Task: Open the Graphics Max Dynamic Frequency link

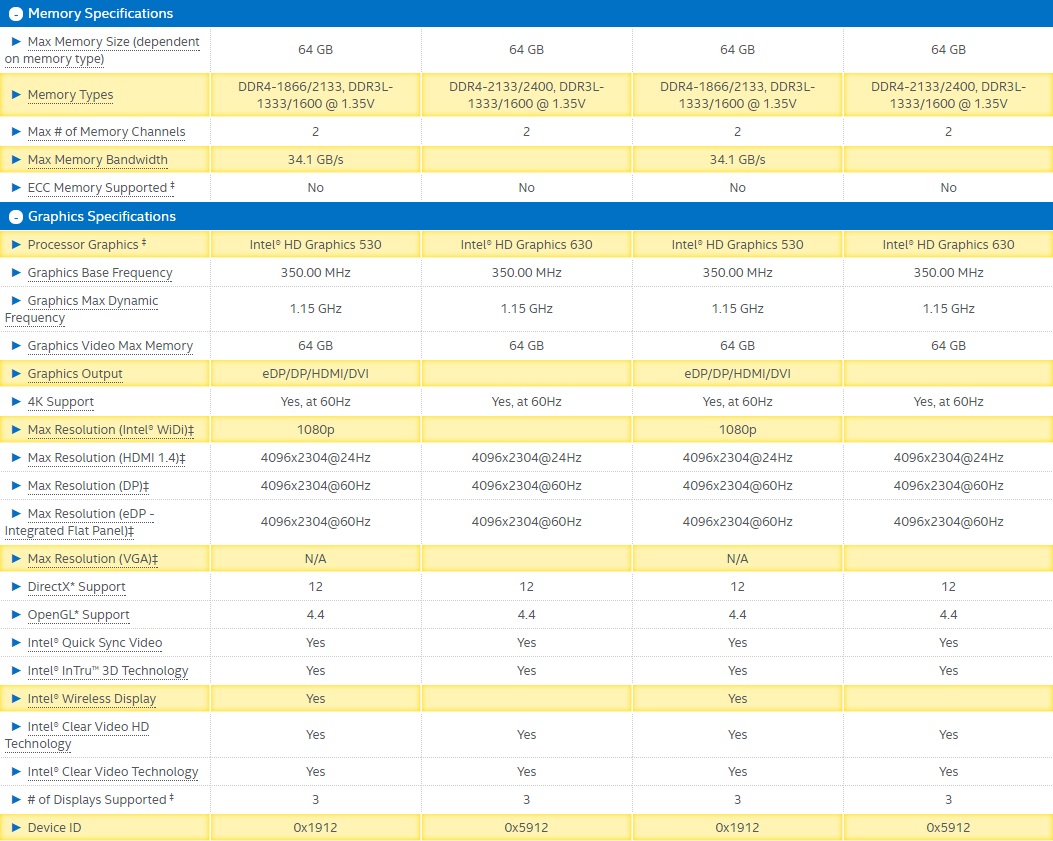Action: pos(93,301)
